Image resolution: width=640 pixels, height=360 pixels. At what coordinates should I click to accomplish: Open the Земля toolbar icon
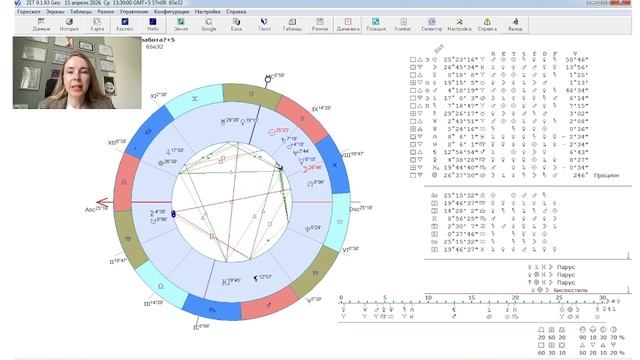point(181,25)
